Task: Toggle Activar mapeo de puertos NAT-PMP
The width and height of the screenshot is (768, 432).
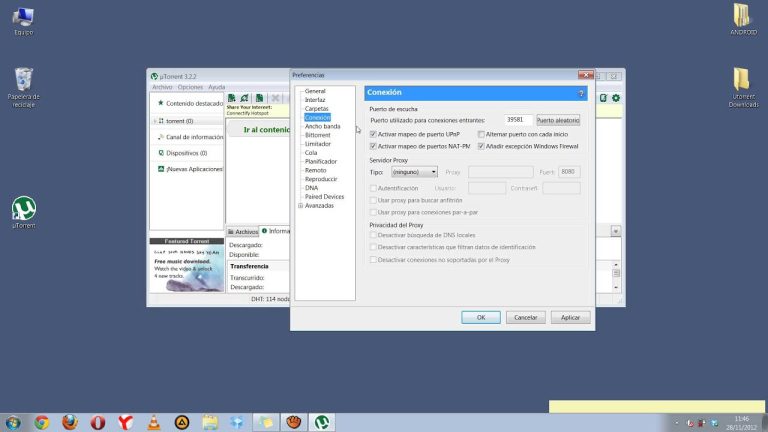Action: [x=373, y=146]
